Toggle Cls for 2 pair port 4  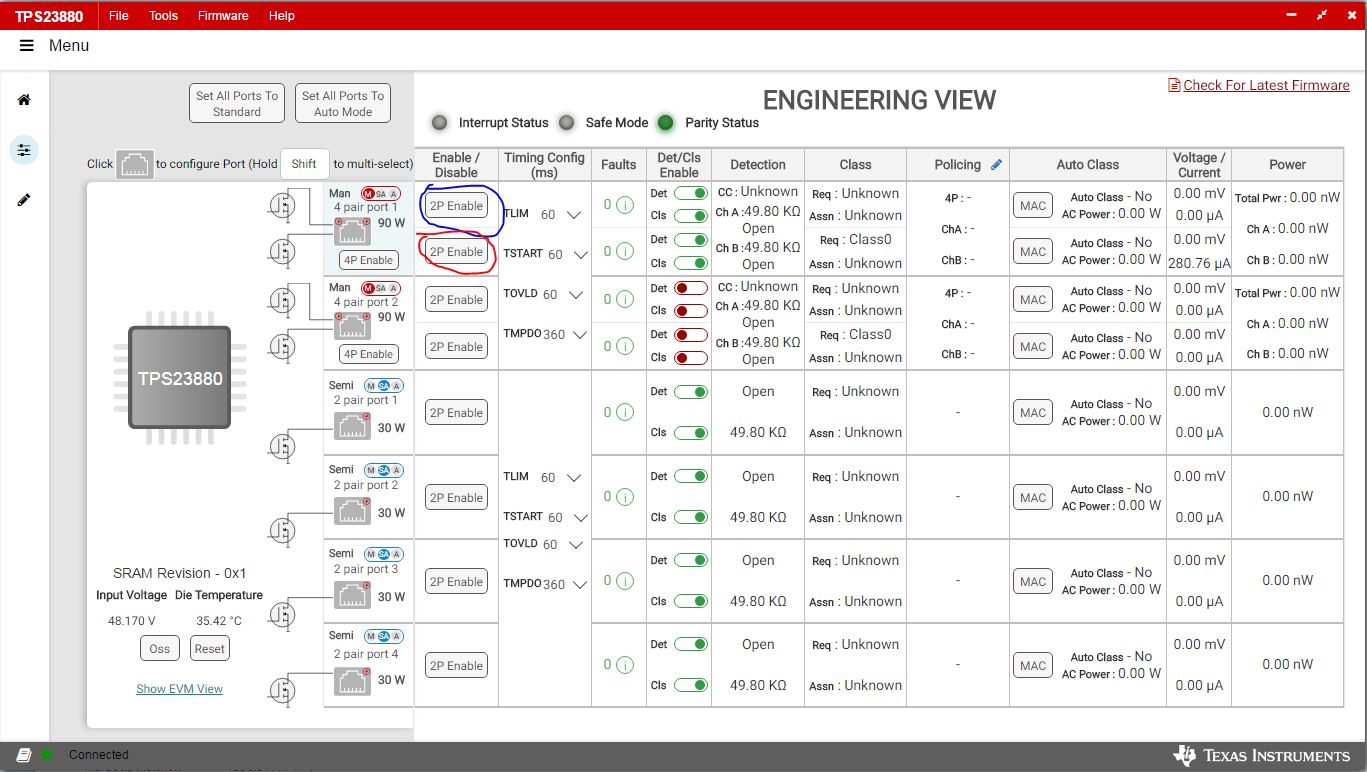click(690, 685)
